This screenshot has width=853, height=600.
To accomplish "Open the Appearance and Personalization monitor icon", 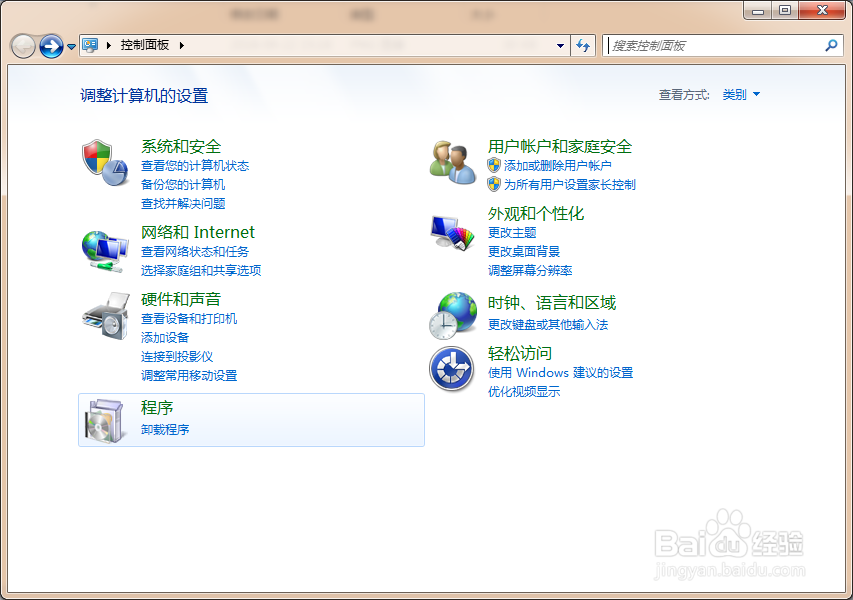I will (x=453, y=232).
